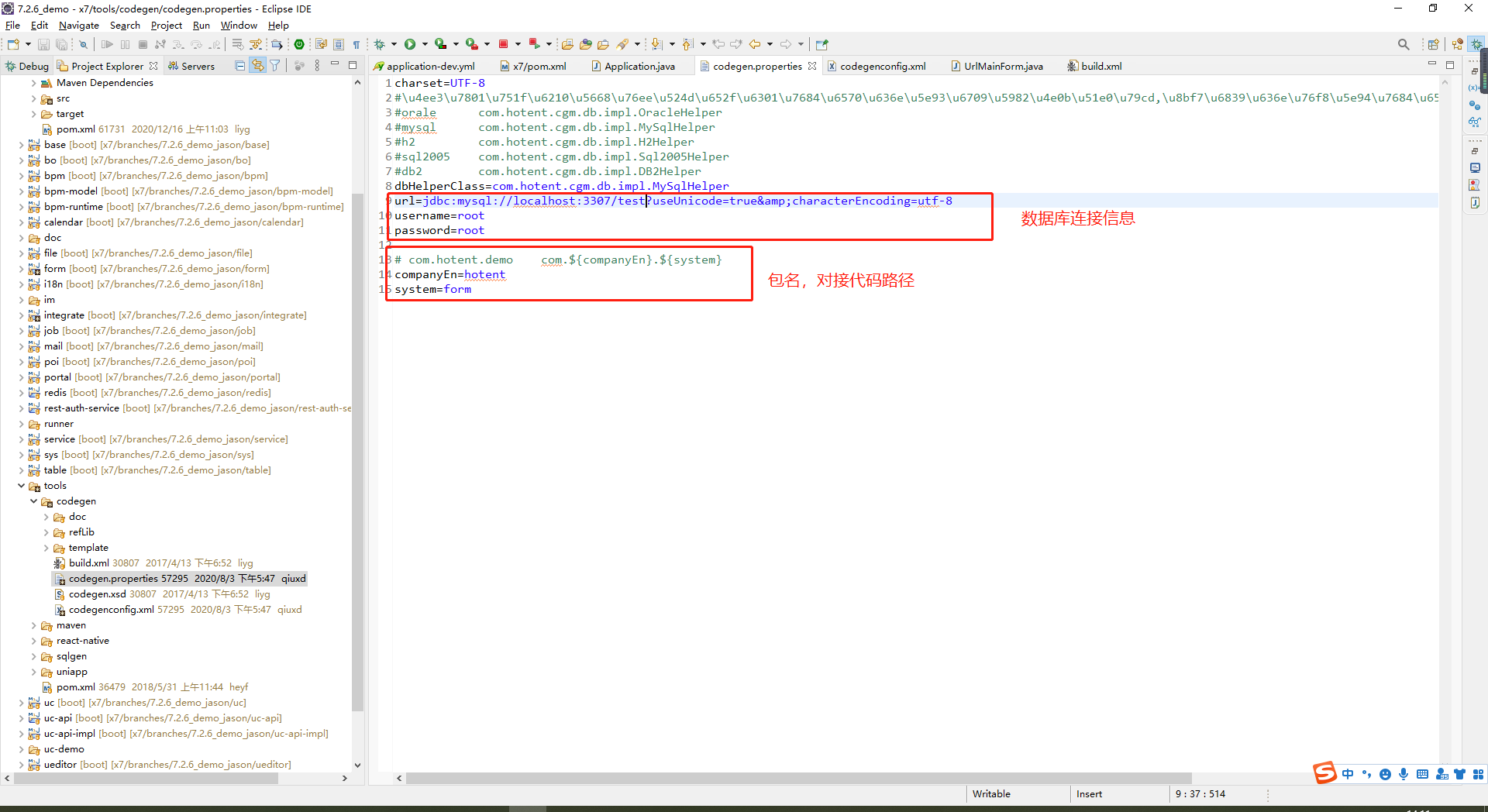Click the Open Perspective icon

(1433, 44)
